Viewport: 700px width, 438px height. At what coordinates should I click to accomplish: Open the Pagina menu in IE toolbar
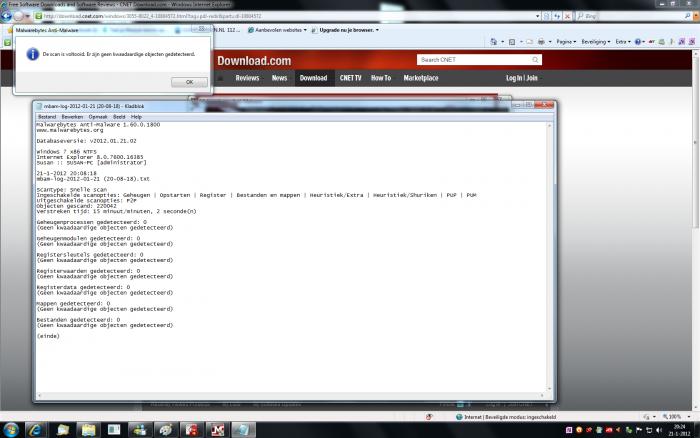[x=566, y=42]
